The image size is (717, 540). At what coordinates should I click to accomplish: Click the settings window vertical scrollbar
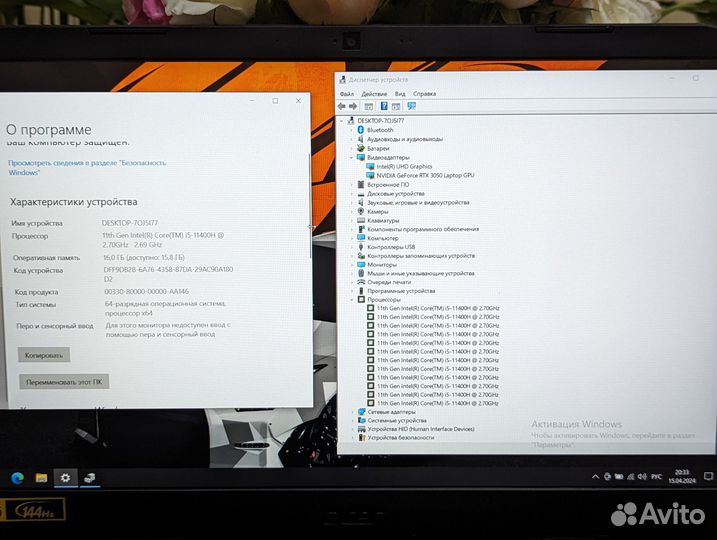(x=310, y=206)
